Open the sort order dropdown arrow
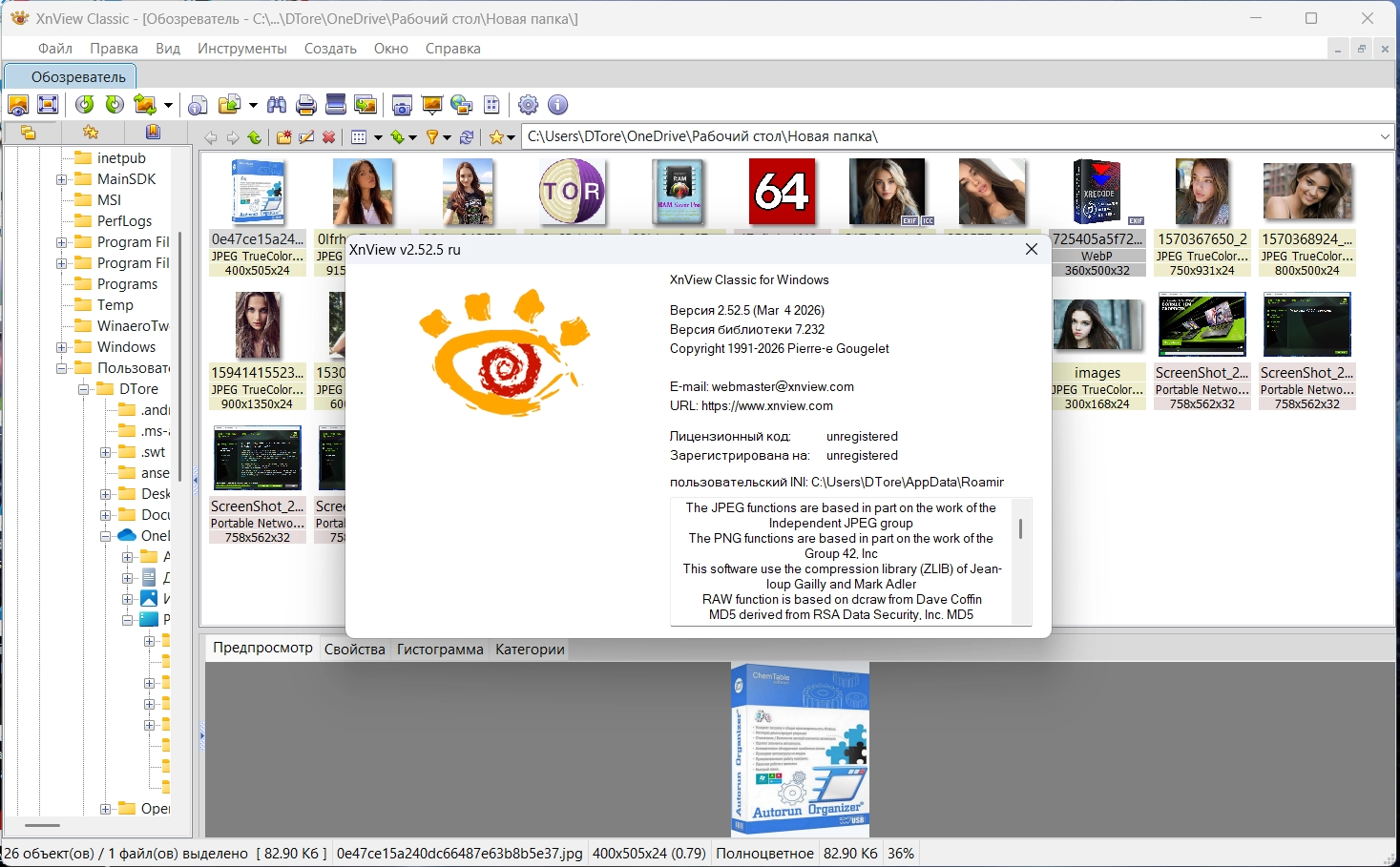1400x867 pixels. click(x=412, y=137)
